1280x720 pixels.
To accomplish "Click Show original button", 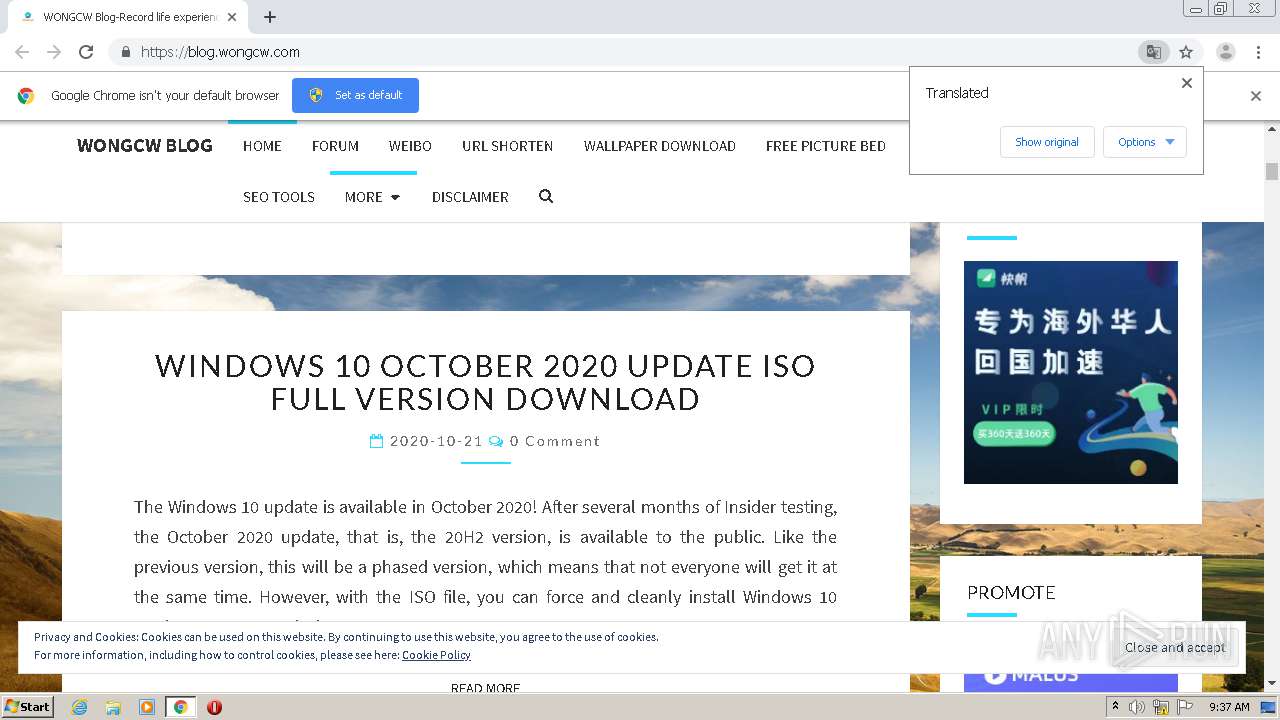I will [1047, 142].
